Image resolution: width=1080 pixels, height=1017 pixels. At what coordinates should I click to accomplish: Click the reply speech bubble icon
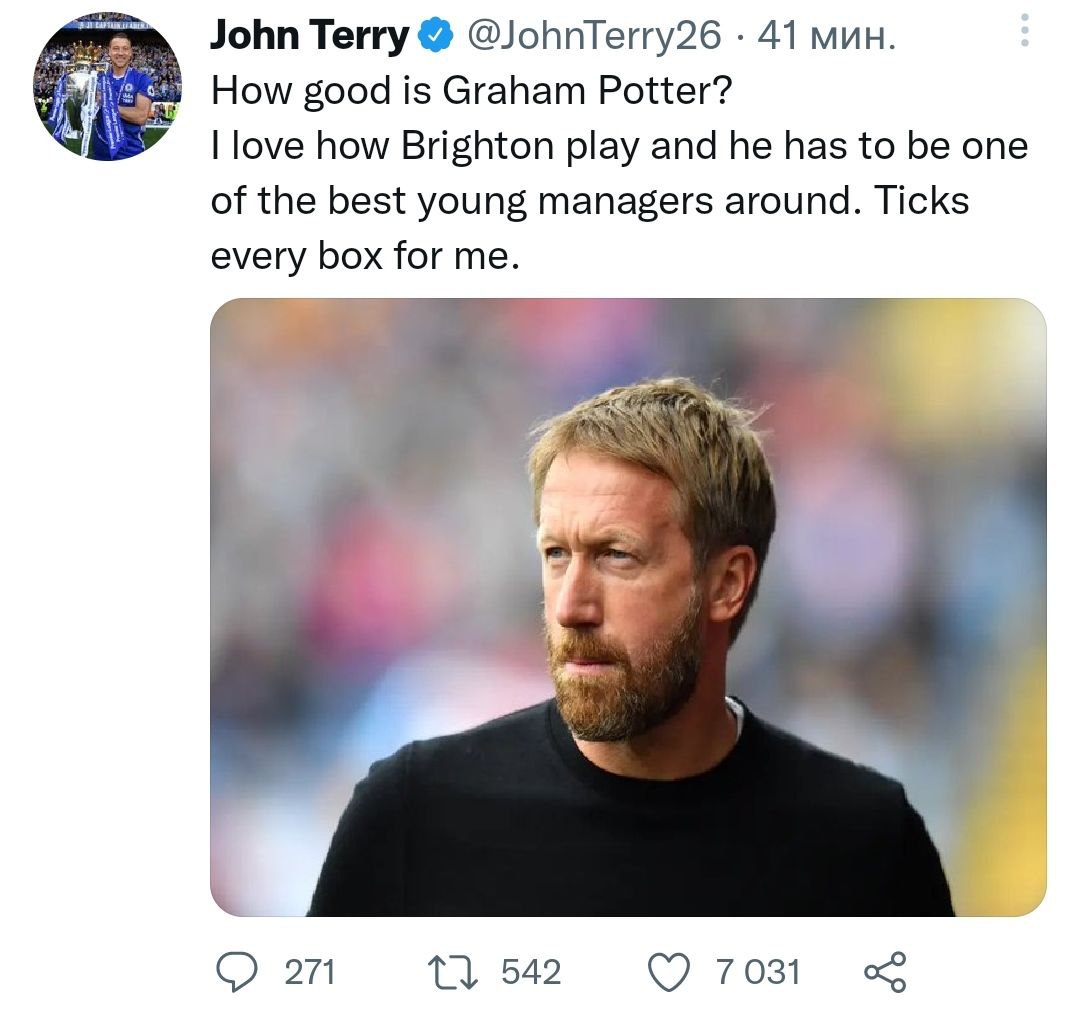(x=237, y=971)
